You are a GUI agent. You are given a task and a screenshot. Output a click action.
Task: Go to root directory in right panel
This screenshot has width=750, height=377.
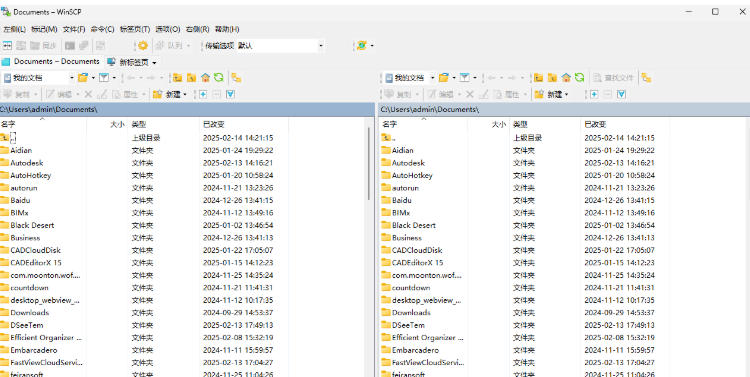[x=552, y=78]
